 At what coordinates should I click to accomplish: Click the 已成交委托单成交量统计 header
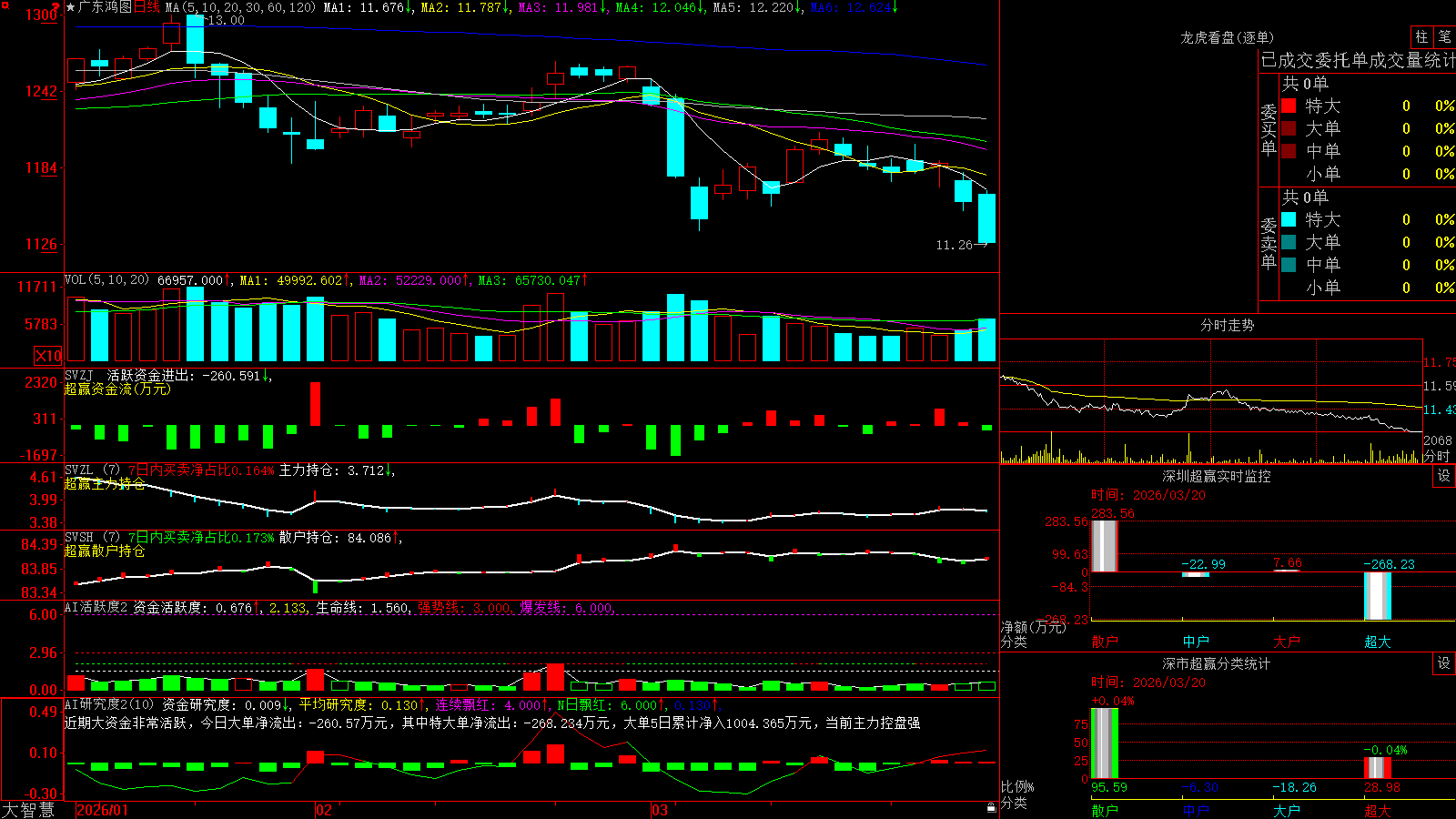click(x=1358, y=60)
